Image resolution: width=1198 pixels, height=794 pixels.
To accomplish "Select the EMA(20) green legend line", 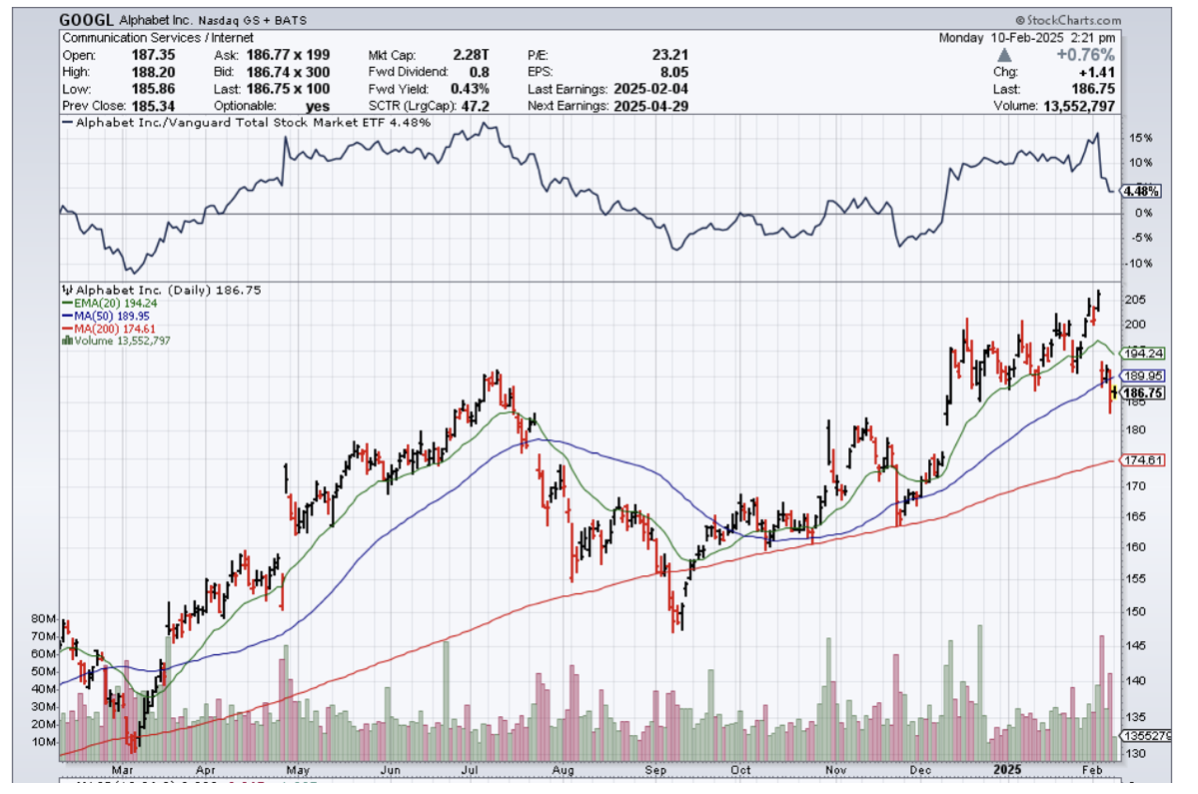I will (x=66, y=301).
